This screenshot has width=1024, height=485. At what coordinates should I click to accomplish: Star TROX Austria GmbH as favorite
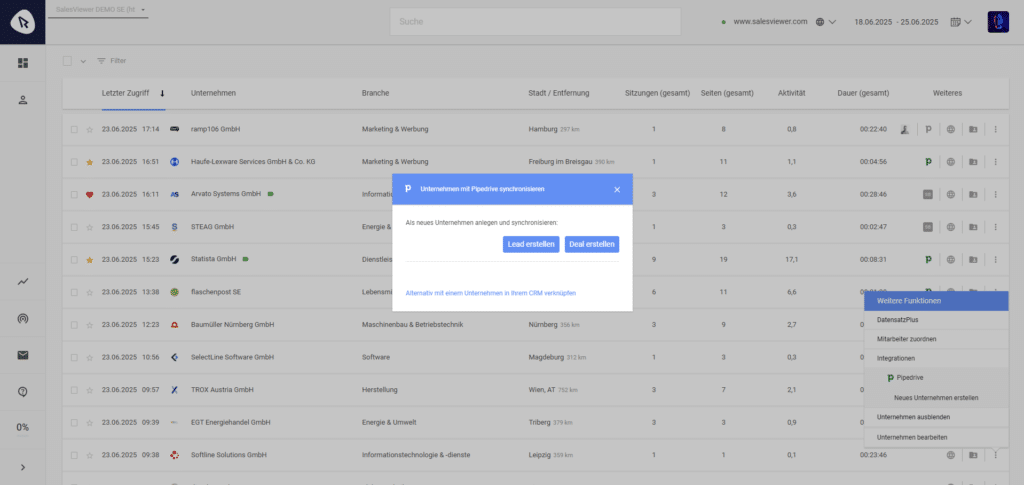pos(90,390)
